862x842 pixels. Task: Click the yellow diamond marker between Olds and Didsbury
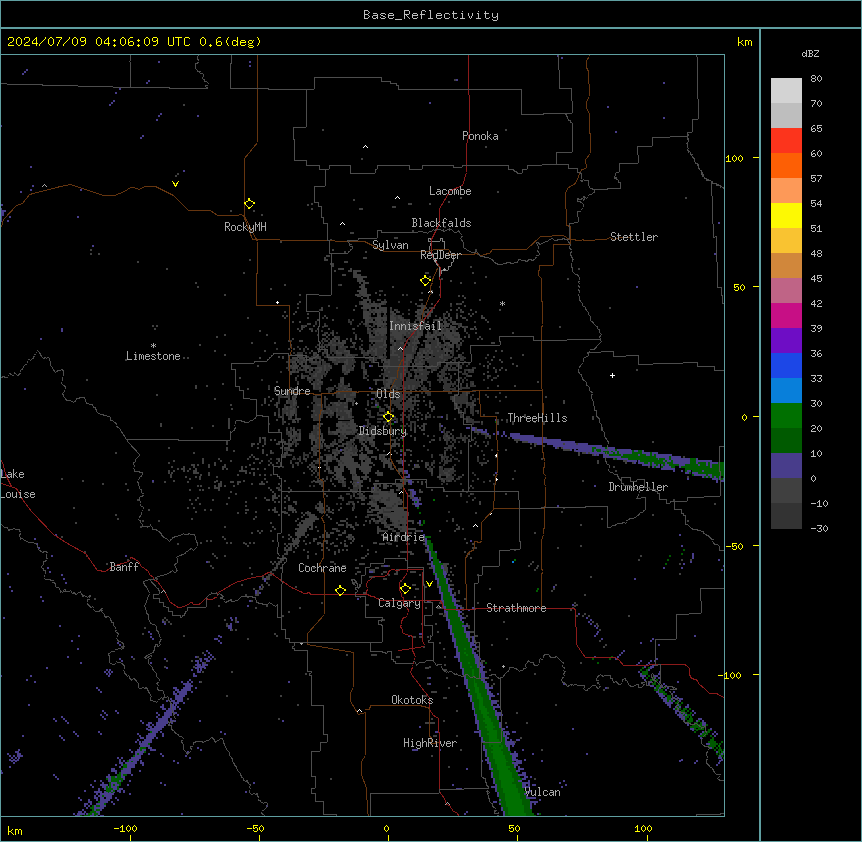tap(388, 417)
